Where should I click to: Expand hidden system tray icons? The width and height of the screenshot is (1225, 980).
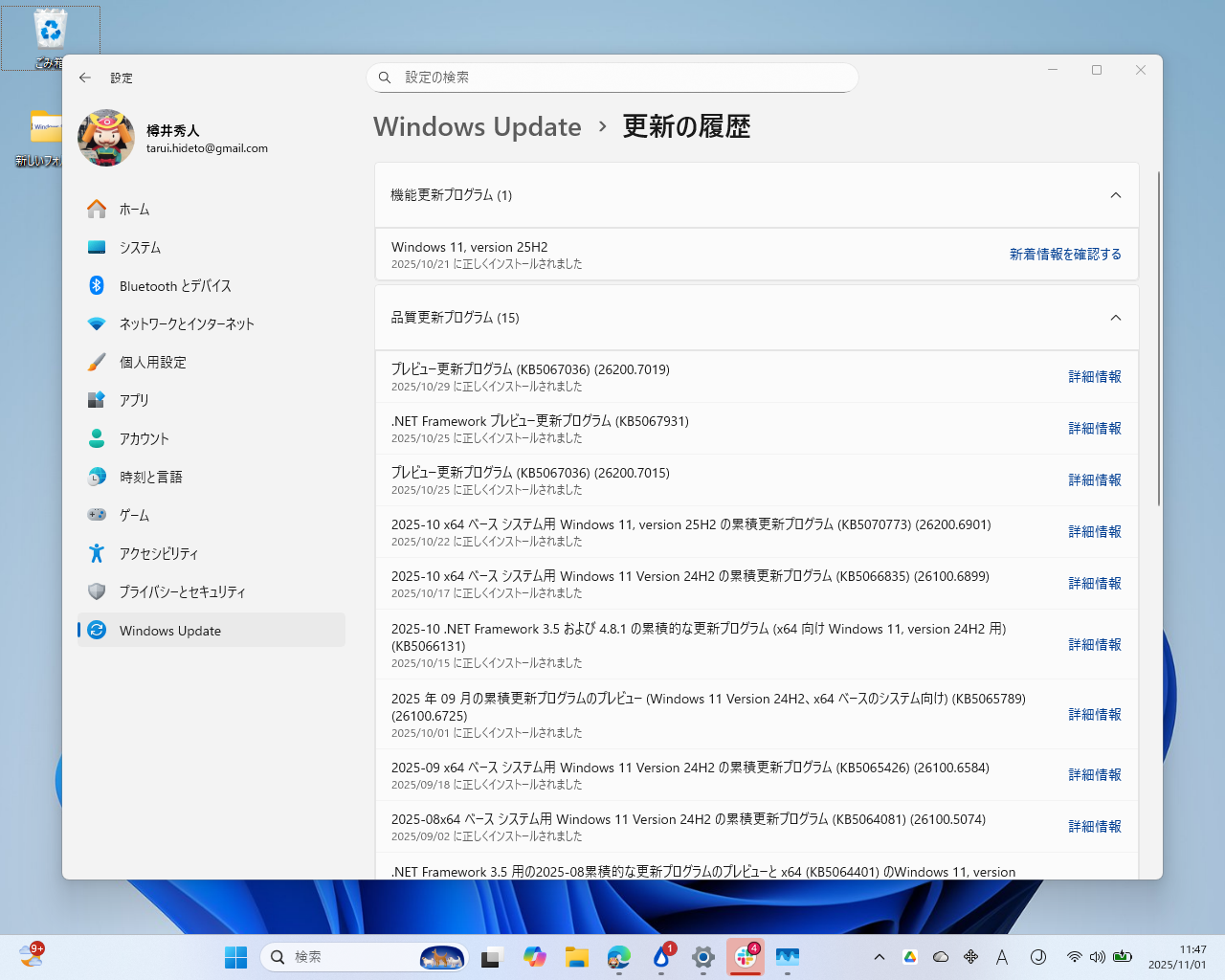pos(879,957)
